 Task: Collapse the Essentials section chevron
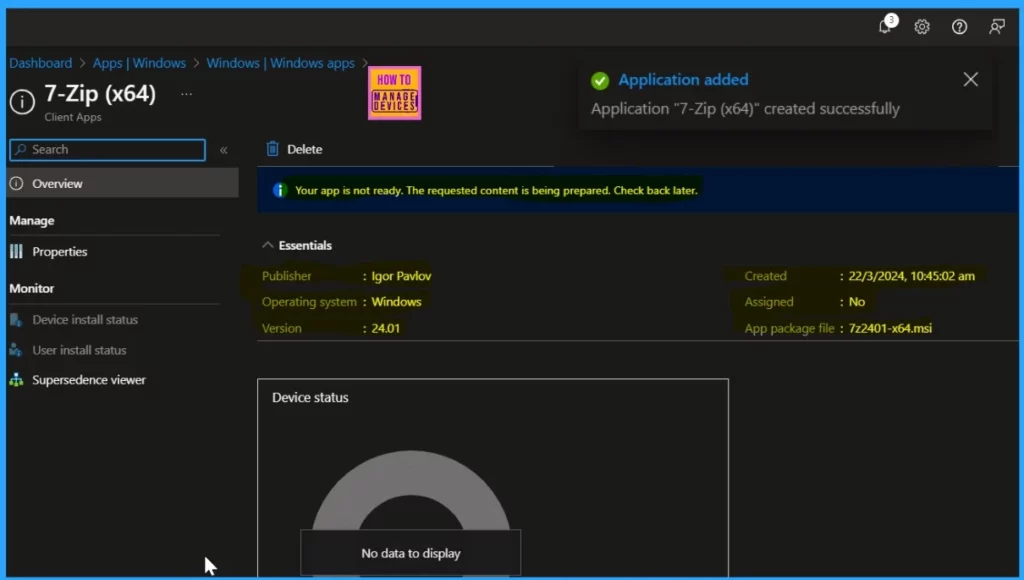pyautogui.click(x=267, y=245)
